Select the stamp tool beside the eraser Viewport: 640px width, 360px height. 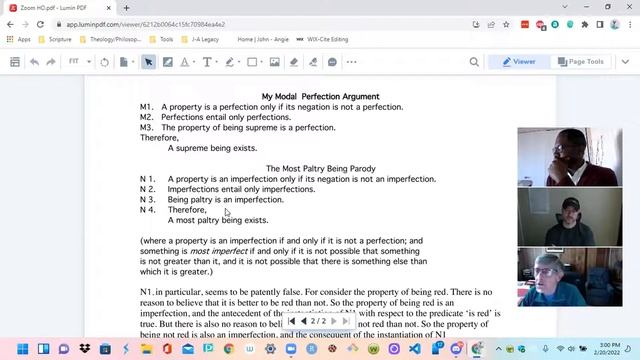tap(313, 62)
